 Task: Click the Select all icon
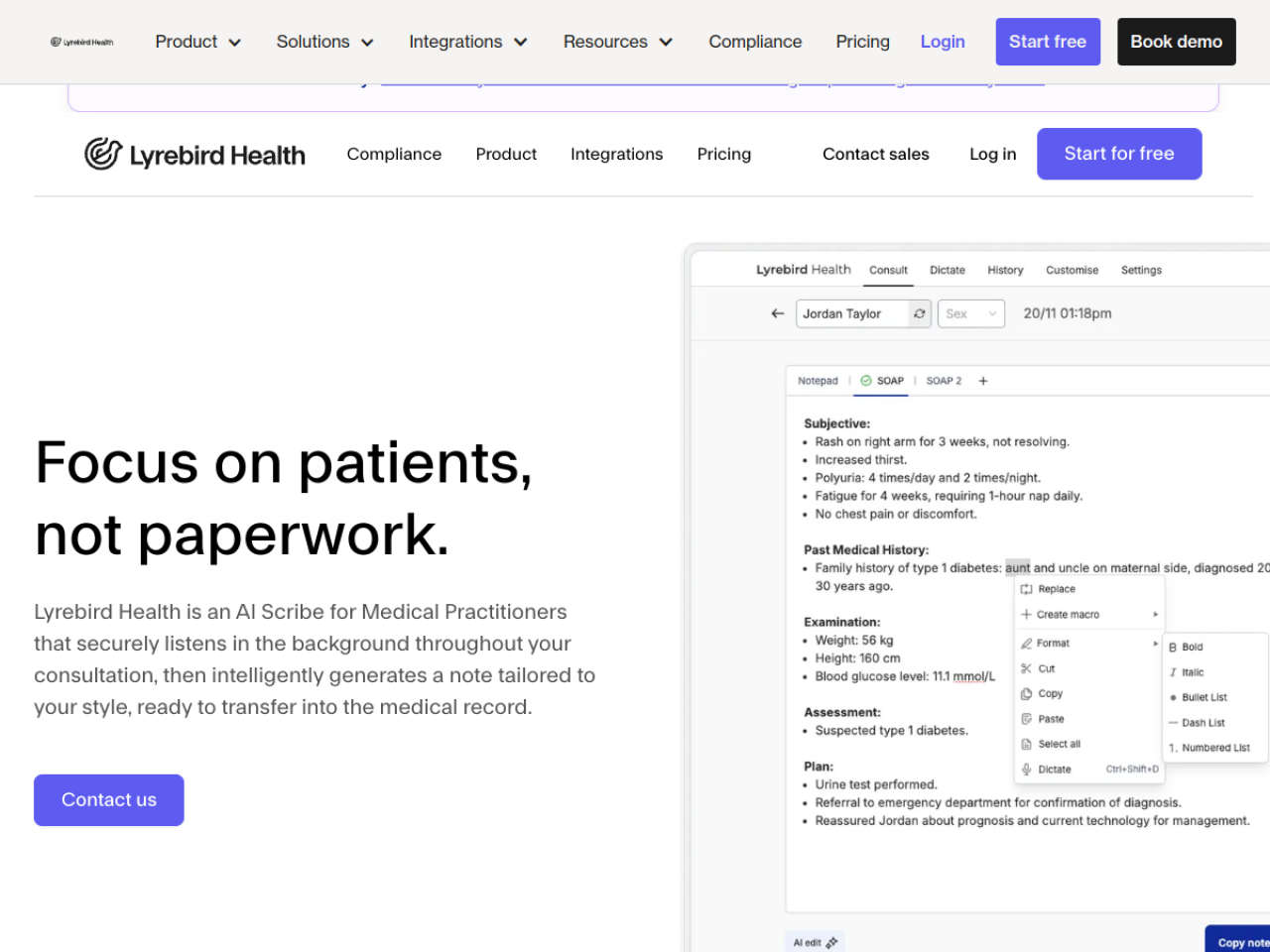click(1027, 744)
